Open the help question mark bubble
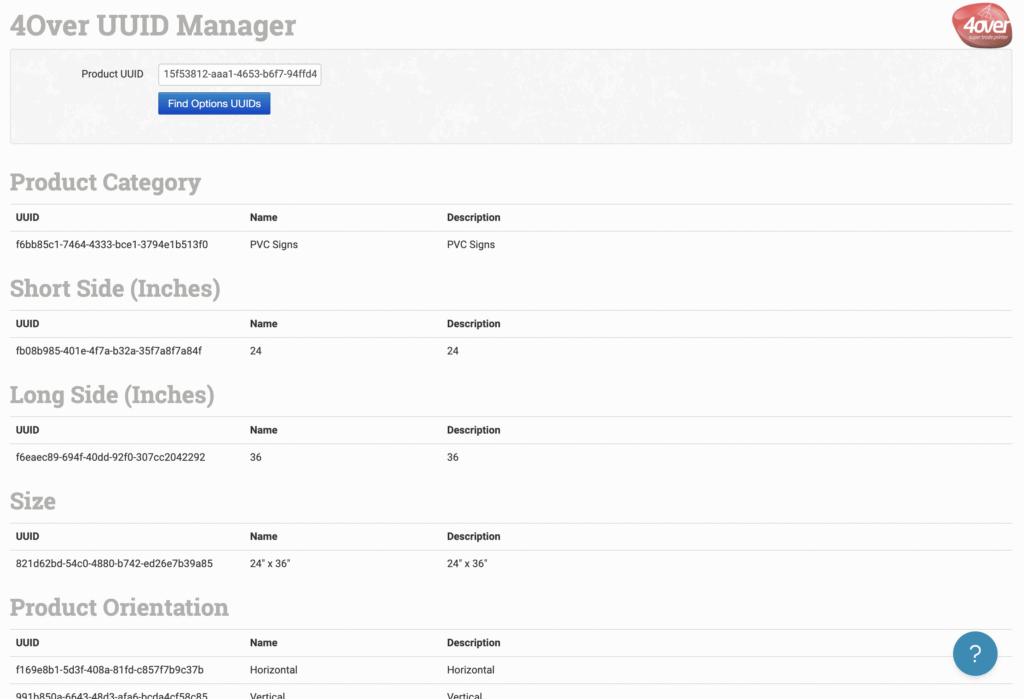Viewport: 1024px width, 699px height. click(x=974, y=653)
